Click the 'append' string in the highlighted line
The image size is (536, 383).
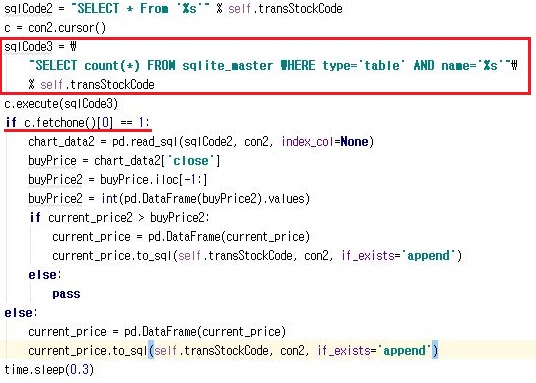pyautogui.click(x=404, y=351)
